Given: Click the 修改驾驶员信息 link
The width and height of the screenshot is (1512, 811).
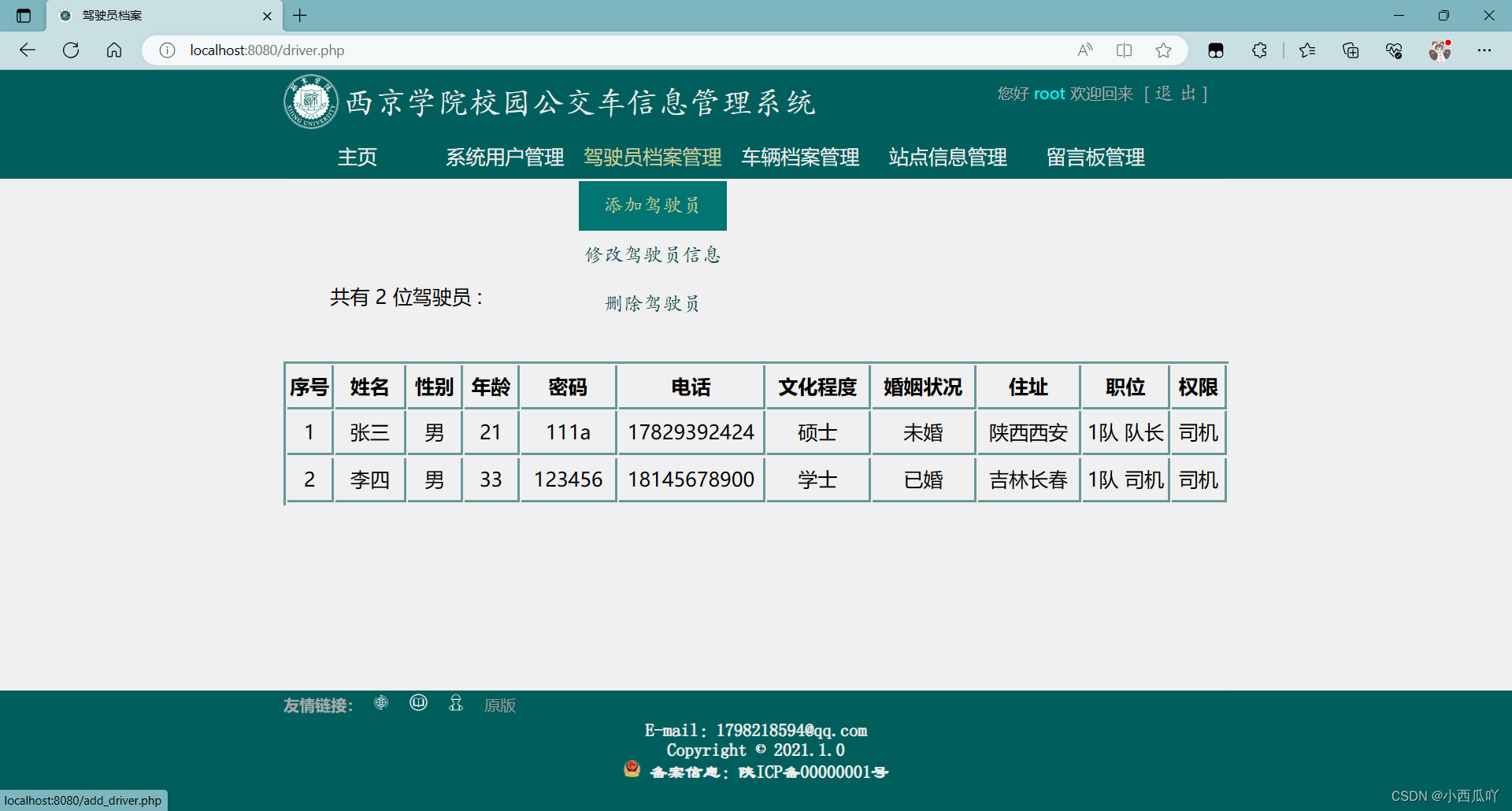Looking at the screenshot, I should [653, 254].
